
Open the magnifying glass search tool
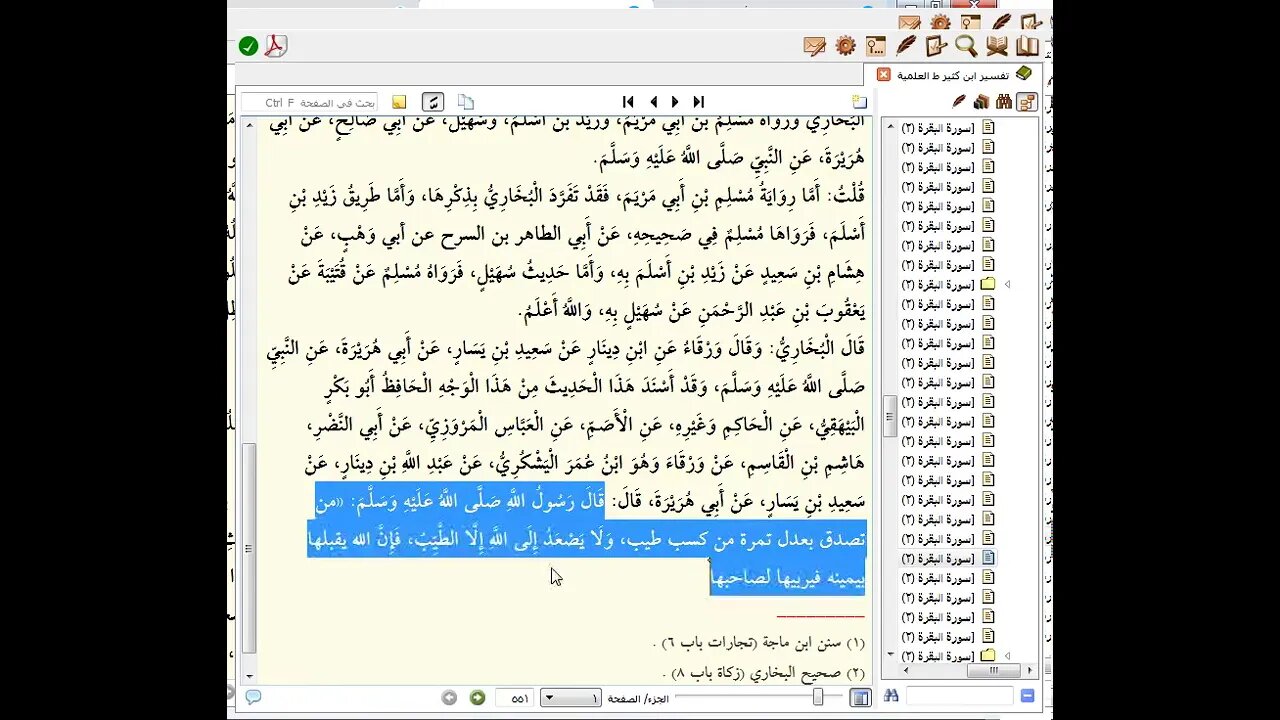(966, 46)
